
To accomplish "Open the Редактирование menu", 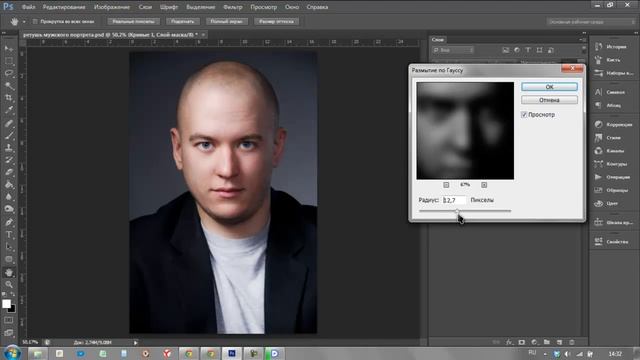I will coord(64,7).
